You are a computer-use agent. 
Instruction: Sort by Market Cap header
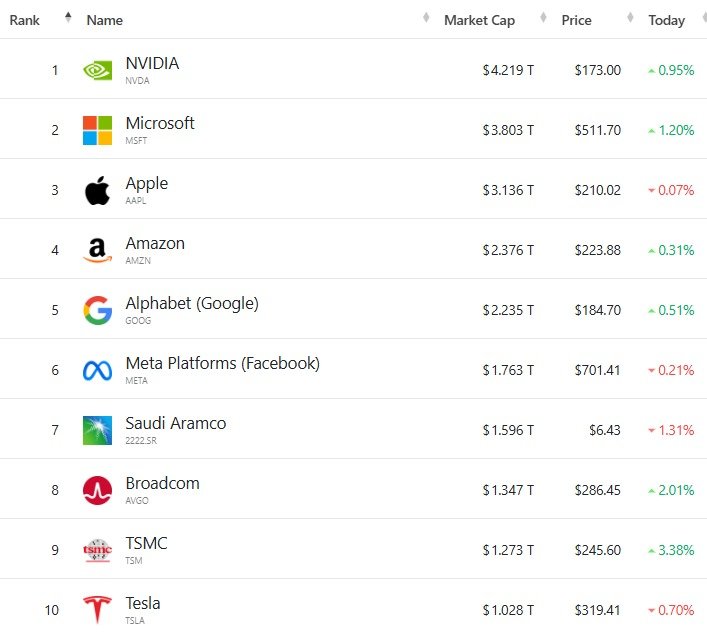pos(479,20)
